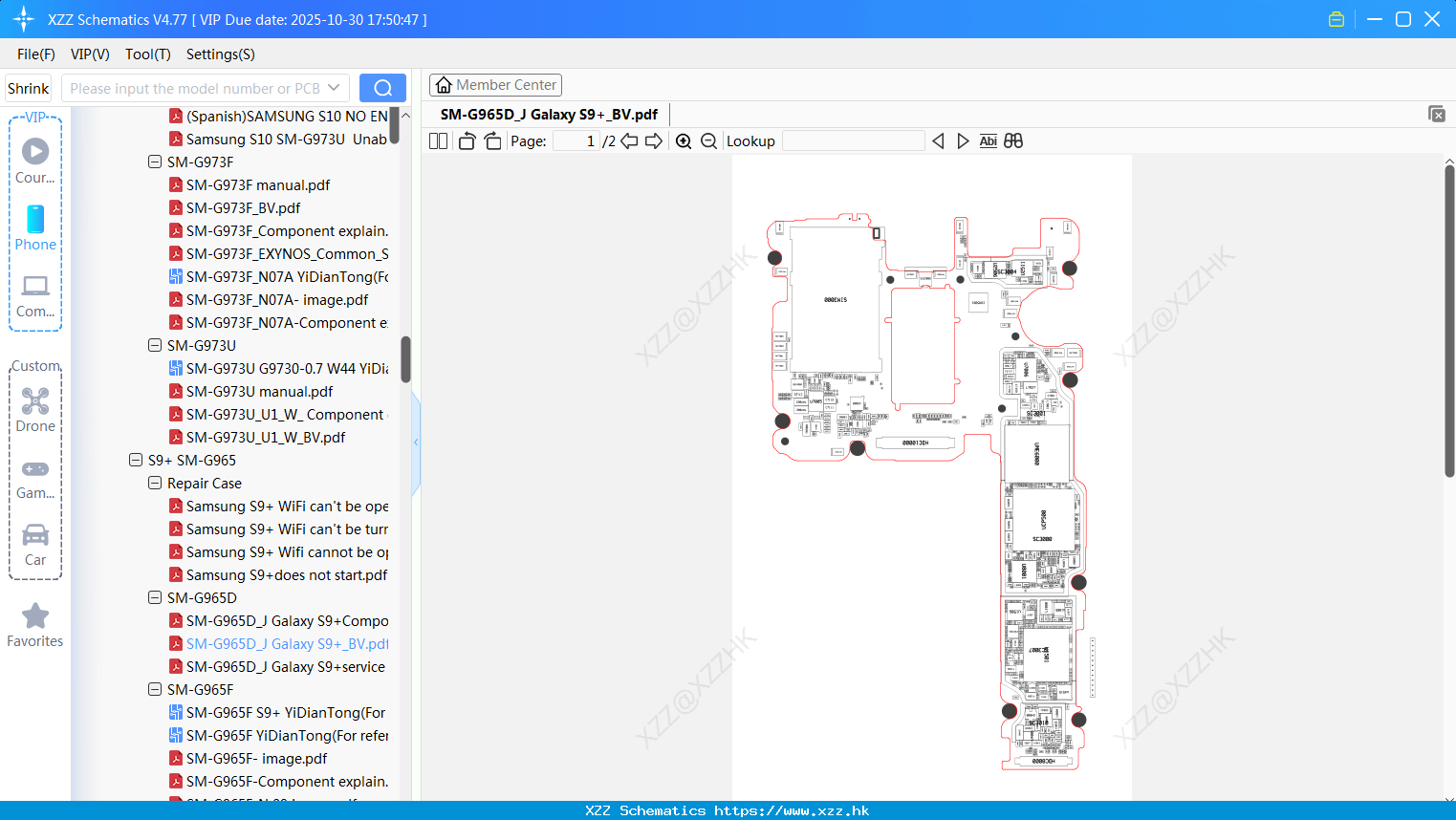Collapse the SM-G973F tree node
This screenshot has height=820, width=1456.
tap(155, 162)
